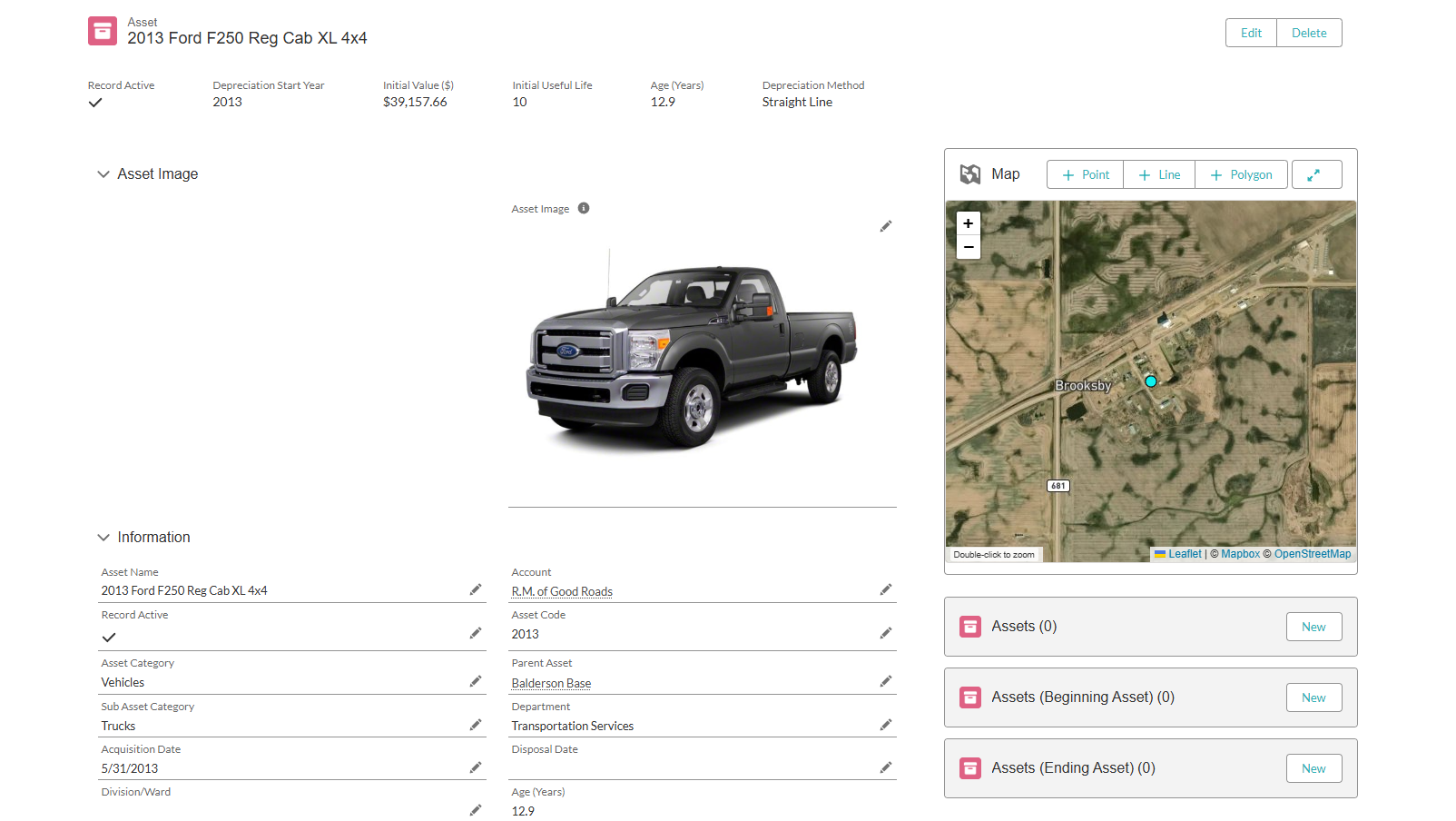Screen dimensions: 1456x821
Task: Zoom out on the map
Action: point(969,247)
